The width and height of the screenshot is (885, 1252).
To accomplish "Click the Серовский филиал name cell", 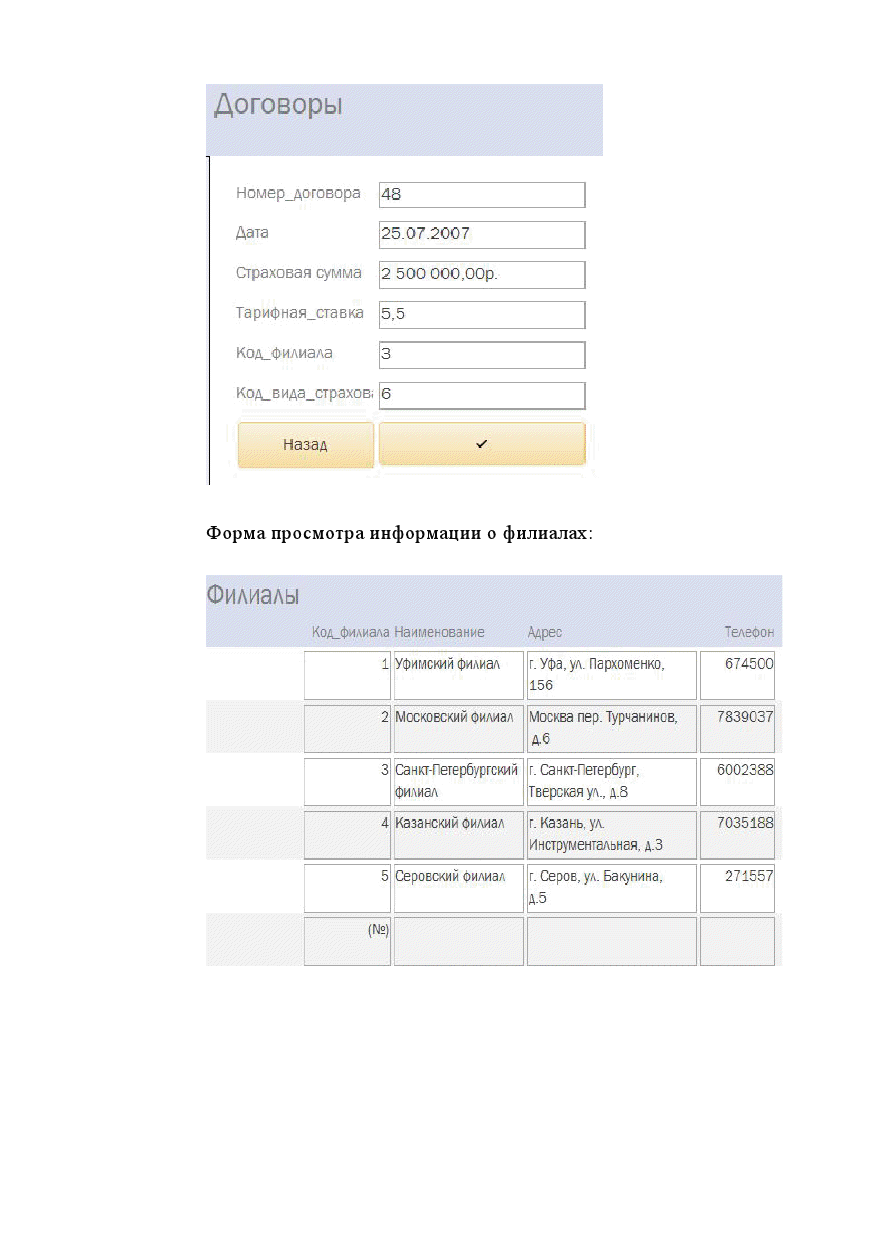I will tap(458, 887).
